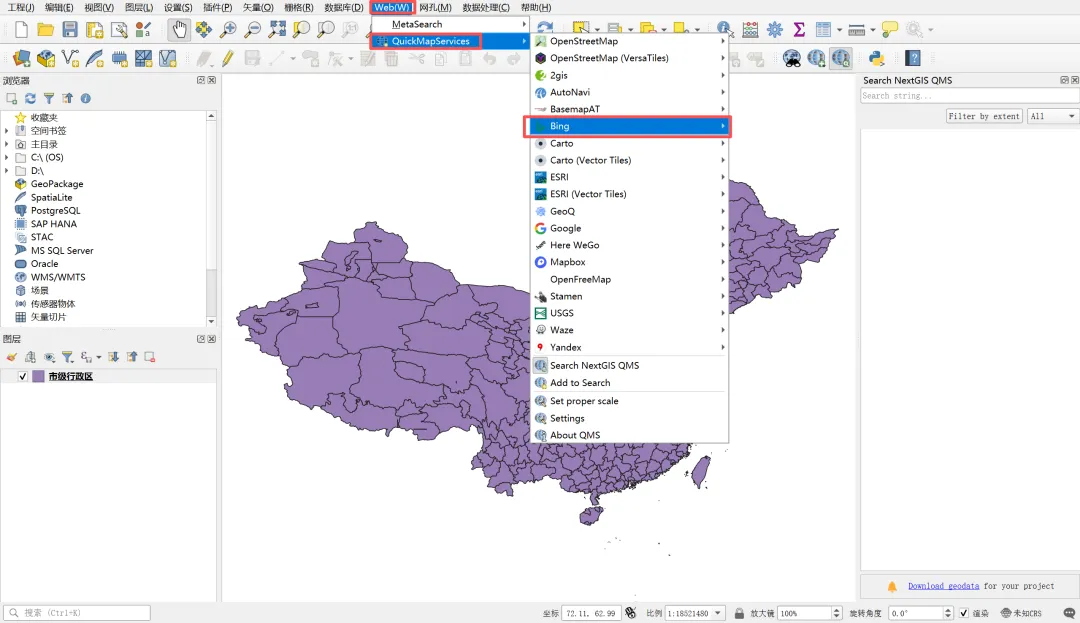Click the rotation angle spin-up arrow
The image size is (1080, 623).
(948, 610)
